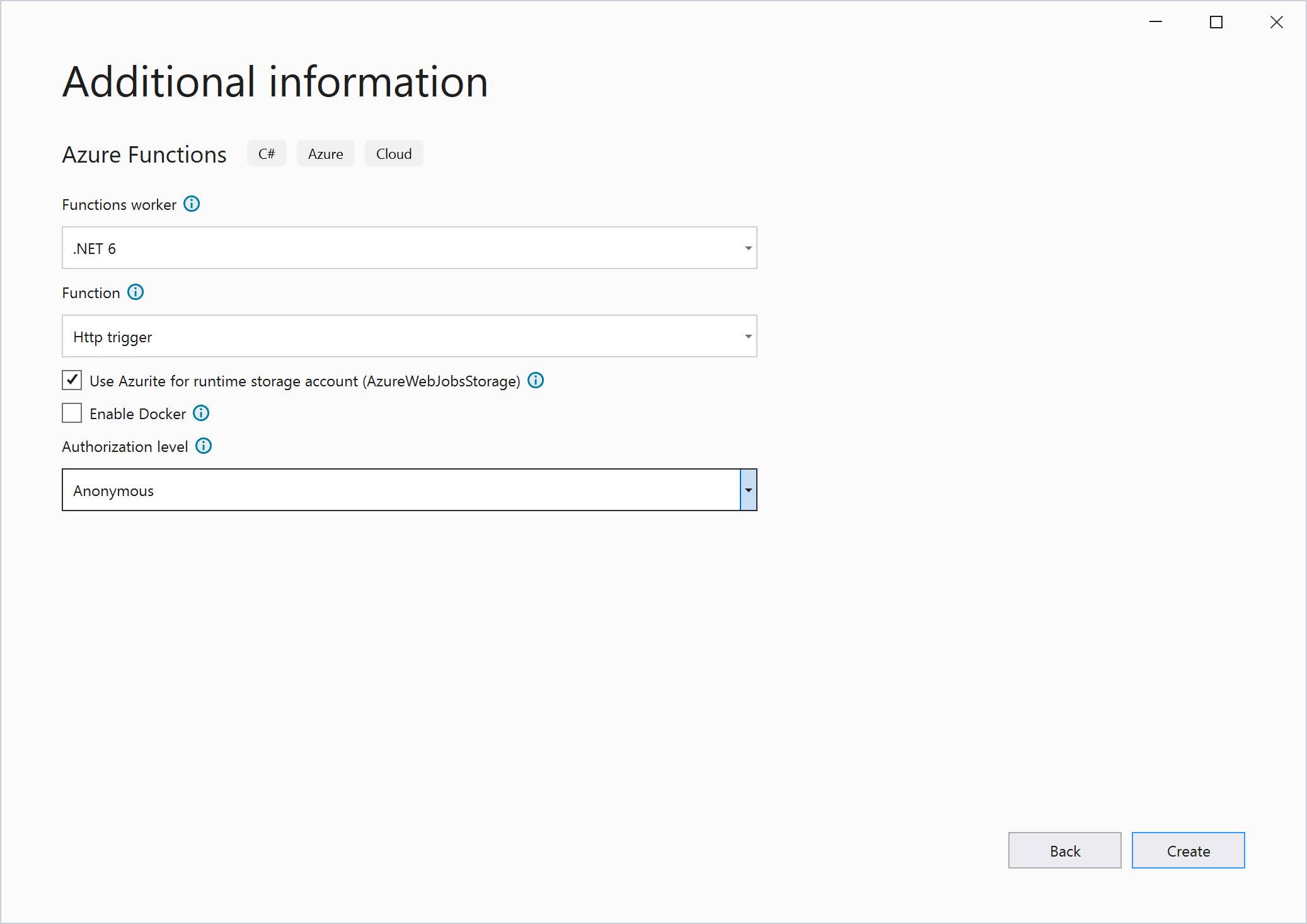Click the Azure tag label
Image resolution: width=1307 pixels, height=924 pixels.
[325, 154]
